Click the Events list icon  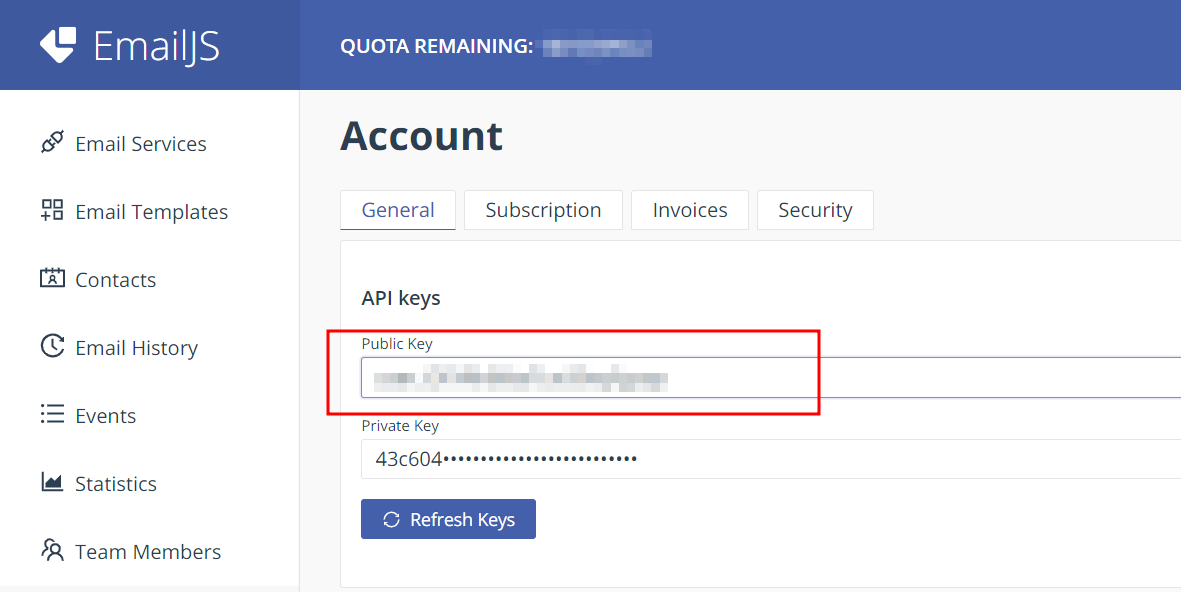(52, 414)
